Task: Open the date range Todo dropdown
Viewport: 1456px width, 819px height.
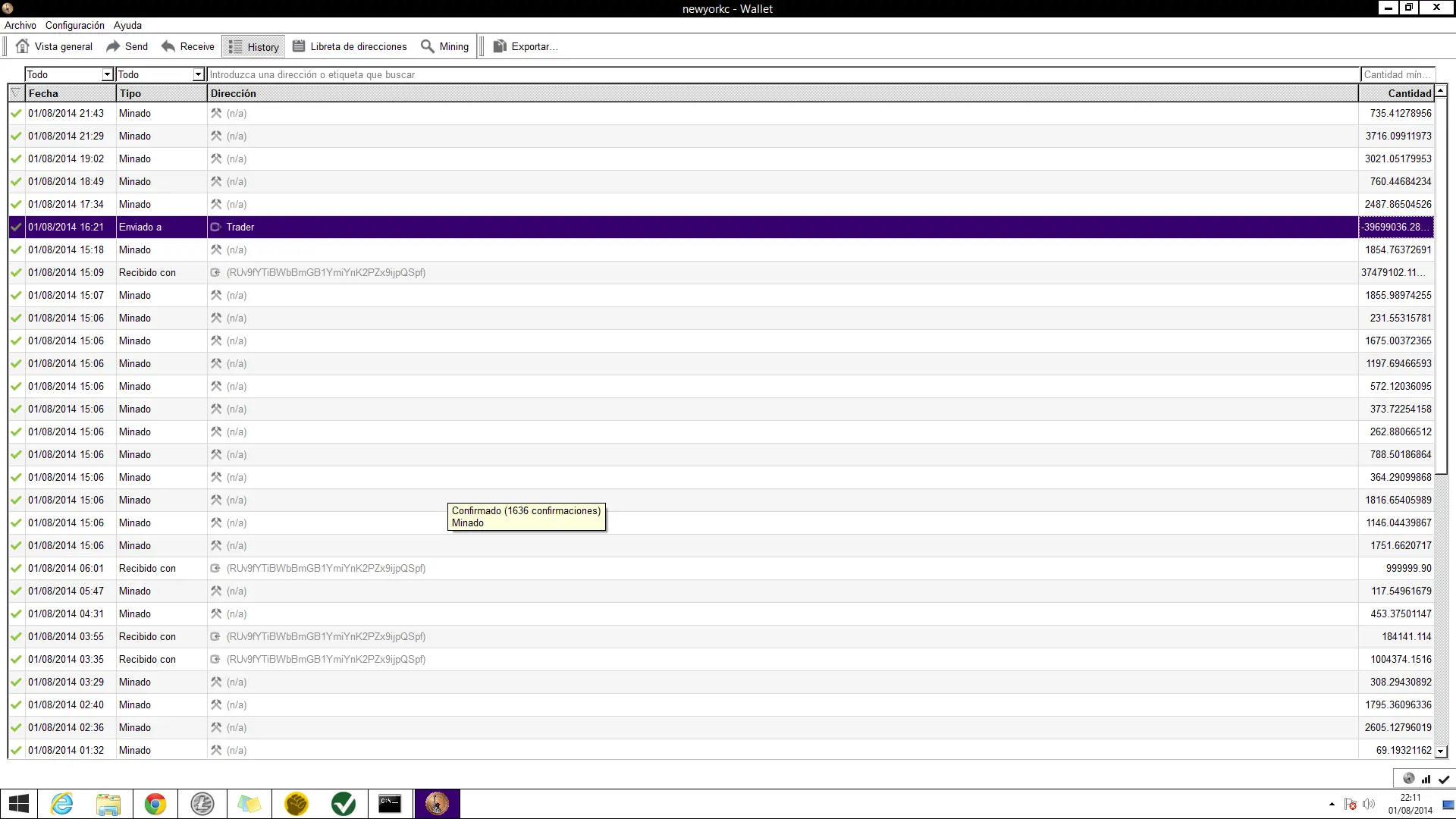Action: (69, 74)
